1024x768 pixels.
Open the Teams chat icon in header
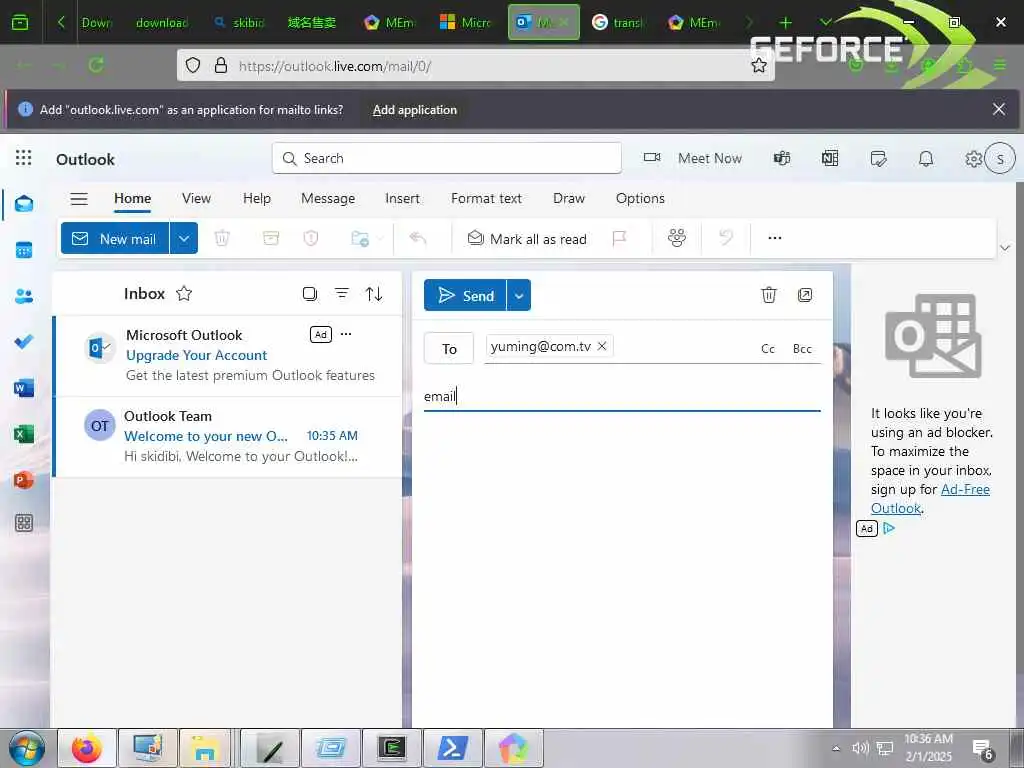782,158
